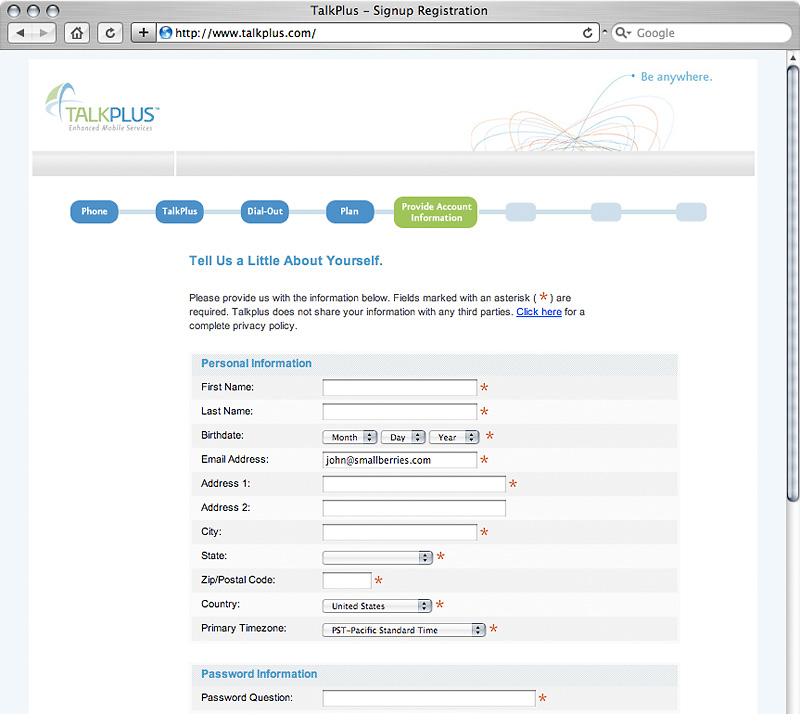Viewport: 800px width, 714px height.
Task: Click the First Name input field
Action: pos(399,388)
